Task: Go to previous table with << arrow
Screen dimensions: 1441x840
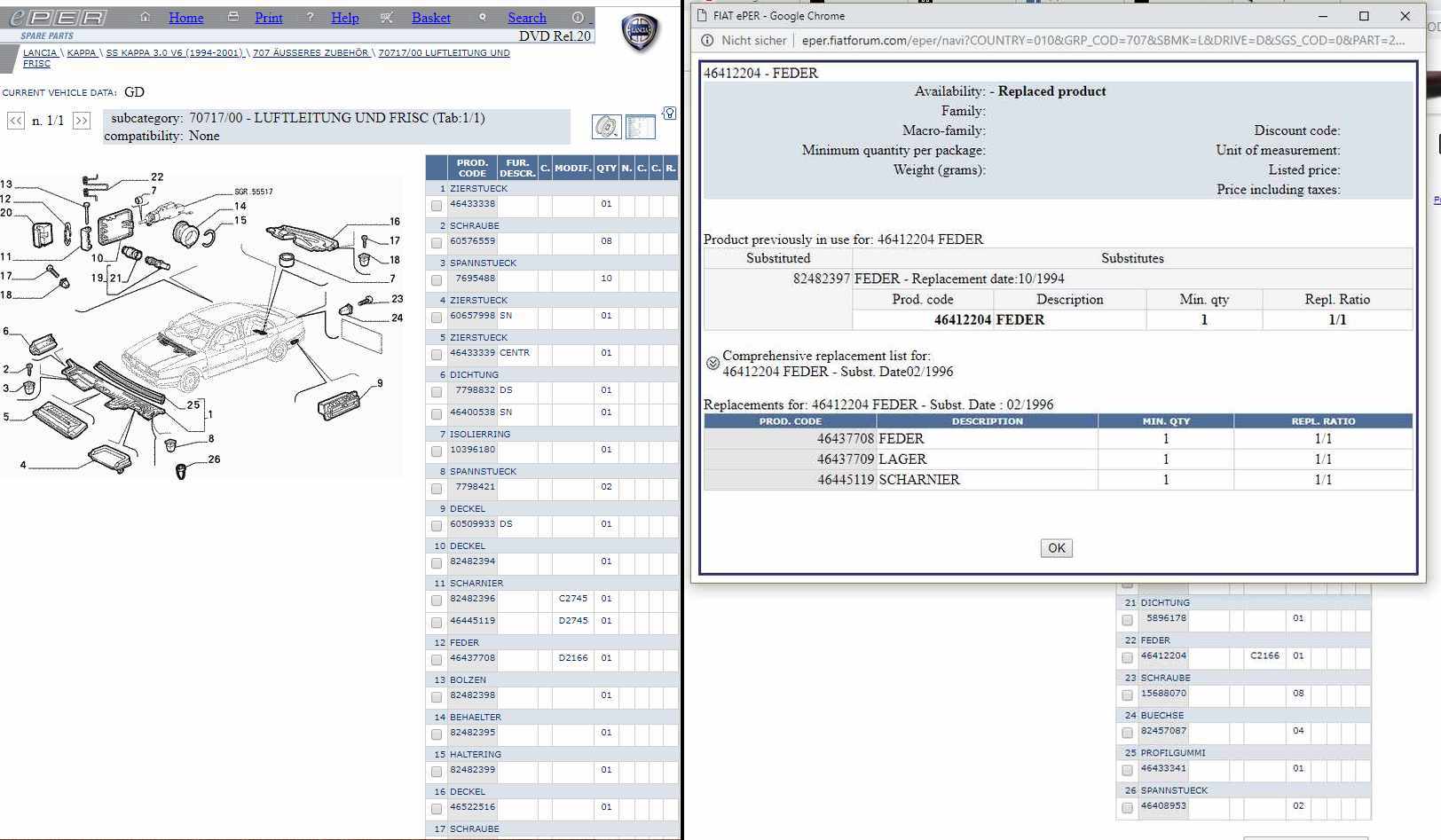Action: click(x=16, y=121)
